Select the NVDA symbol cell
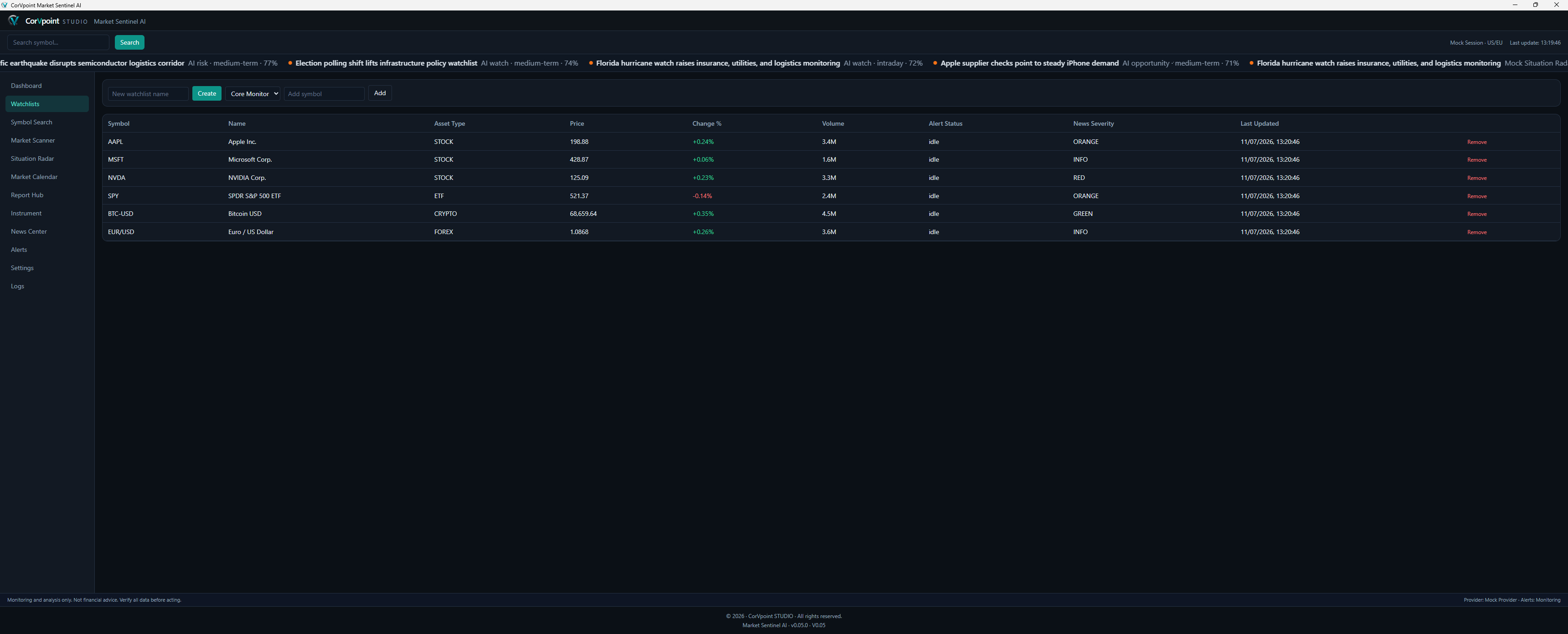Image resolution: width=1568 pixels, height=634 pixels. pyautogui.click(x=116, y=178)
